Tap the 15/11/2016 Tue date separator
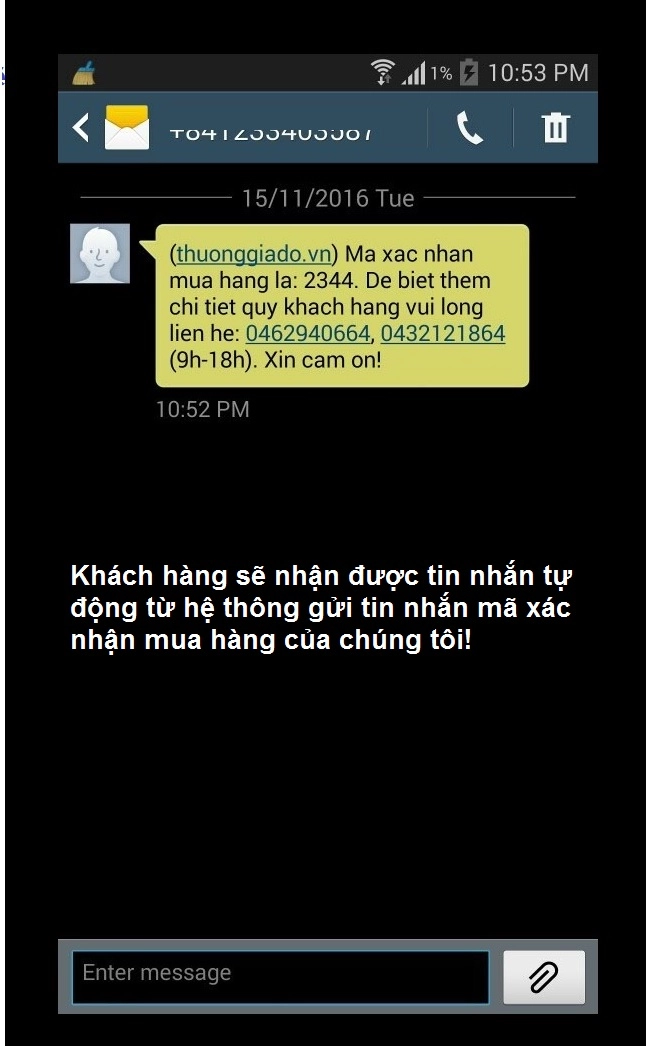650x1046 pixels. pos(328,198)
